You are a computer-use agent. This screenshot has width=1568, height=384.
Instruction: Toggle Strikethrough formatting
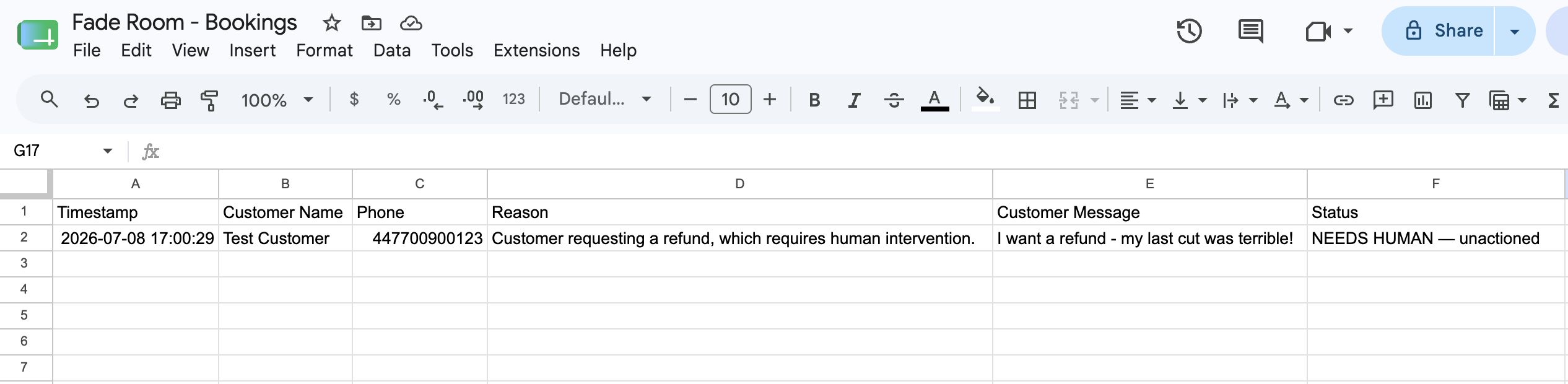894,100
